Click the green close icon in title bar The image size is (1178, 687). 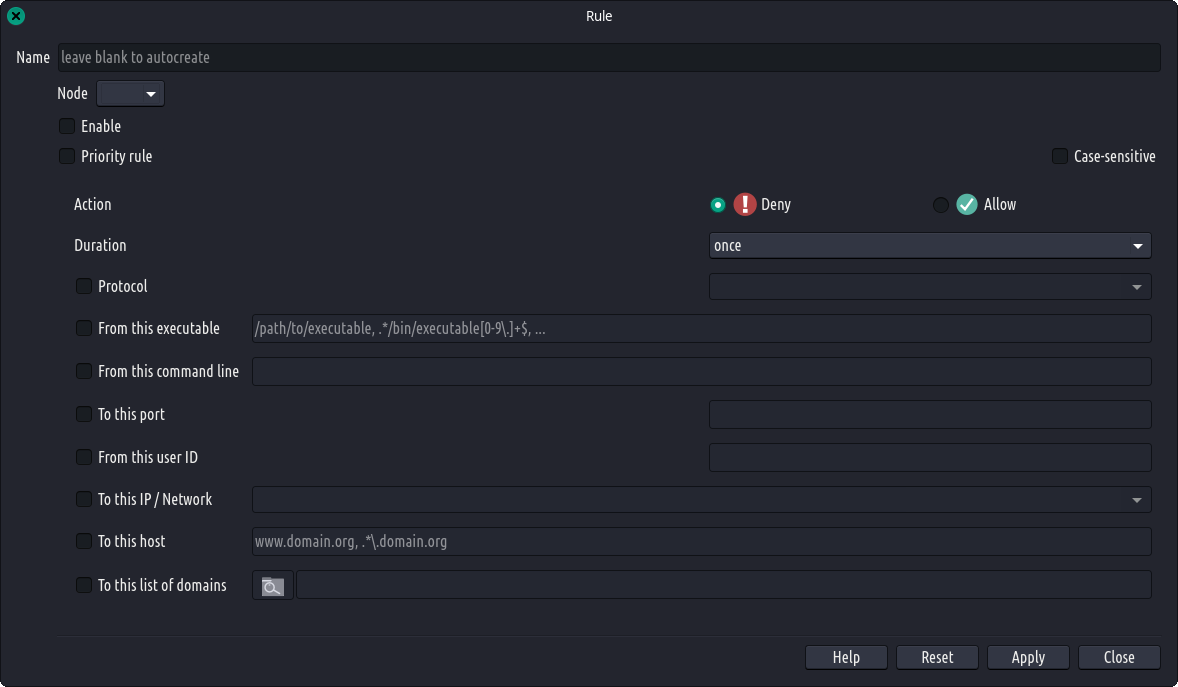point(16,16)
